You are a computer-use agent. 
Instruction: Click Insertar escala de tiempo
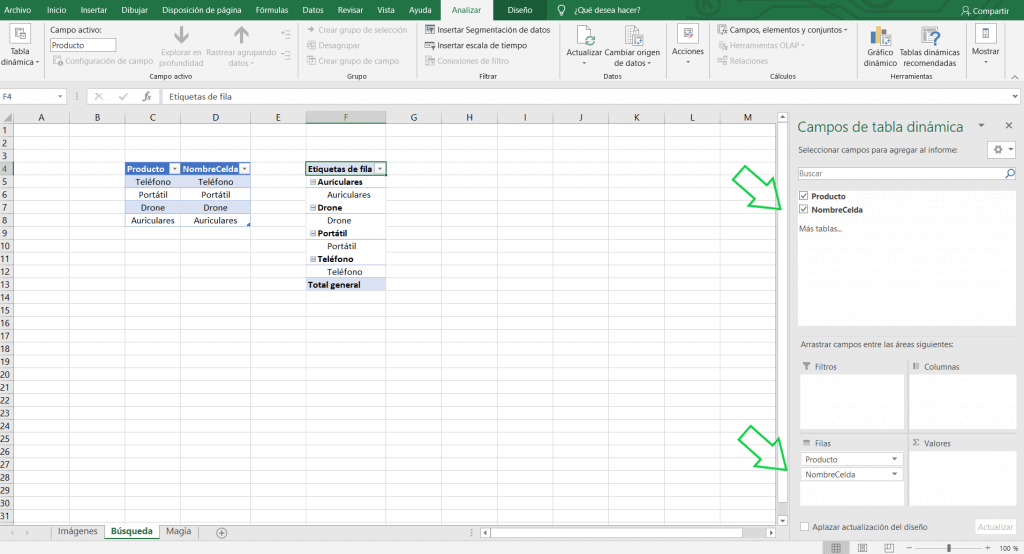click(475, 46)
